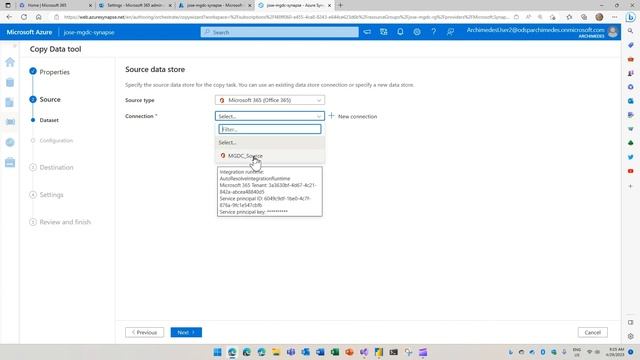Switch to Settings - Microsoft 365 admin tab

135,5
